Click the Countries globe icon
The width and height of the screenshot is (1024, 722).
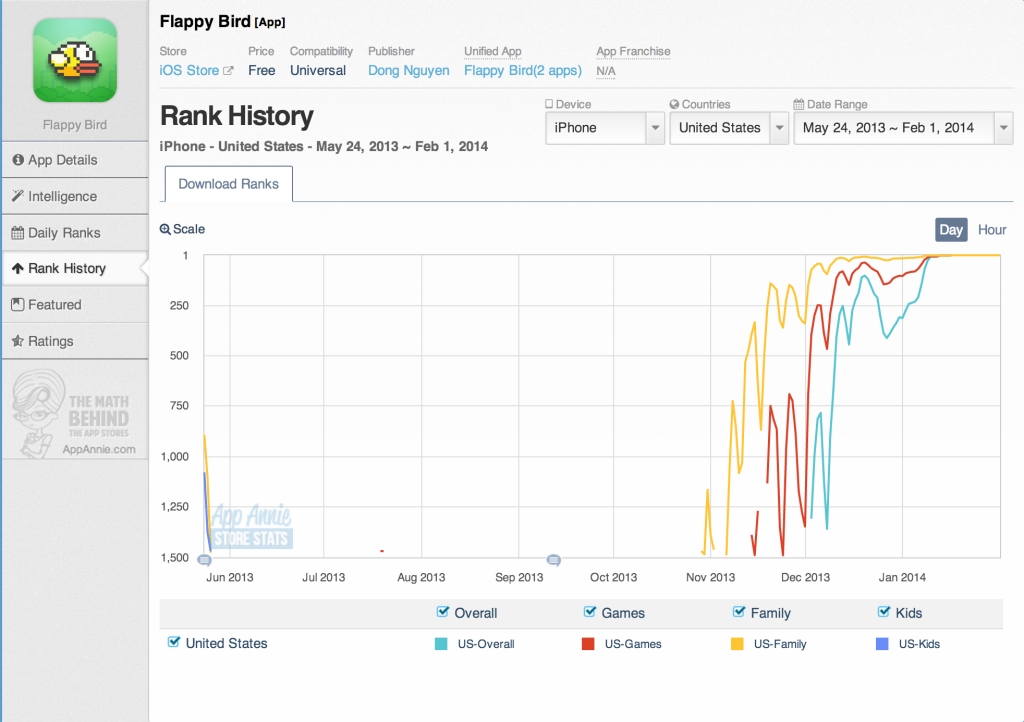point(675,104)
